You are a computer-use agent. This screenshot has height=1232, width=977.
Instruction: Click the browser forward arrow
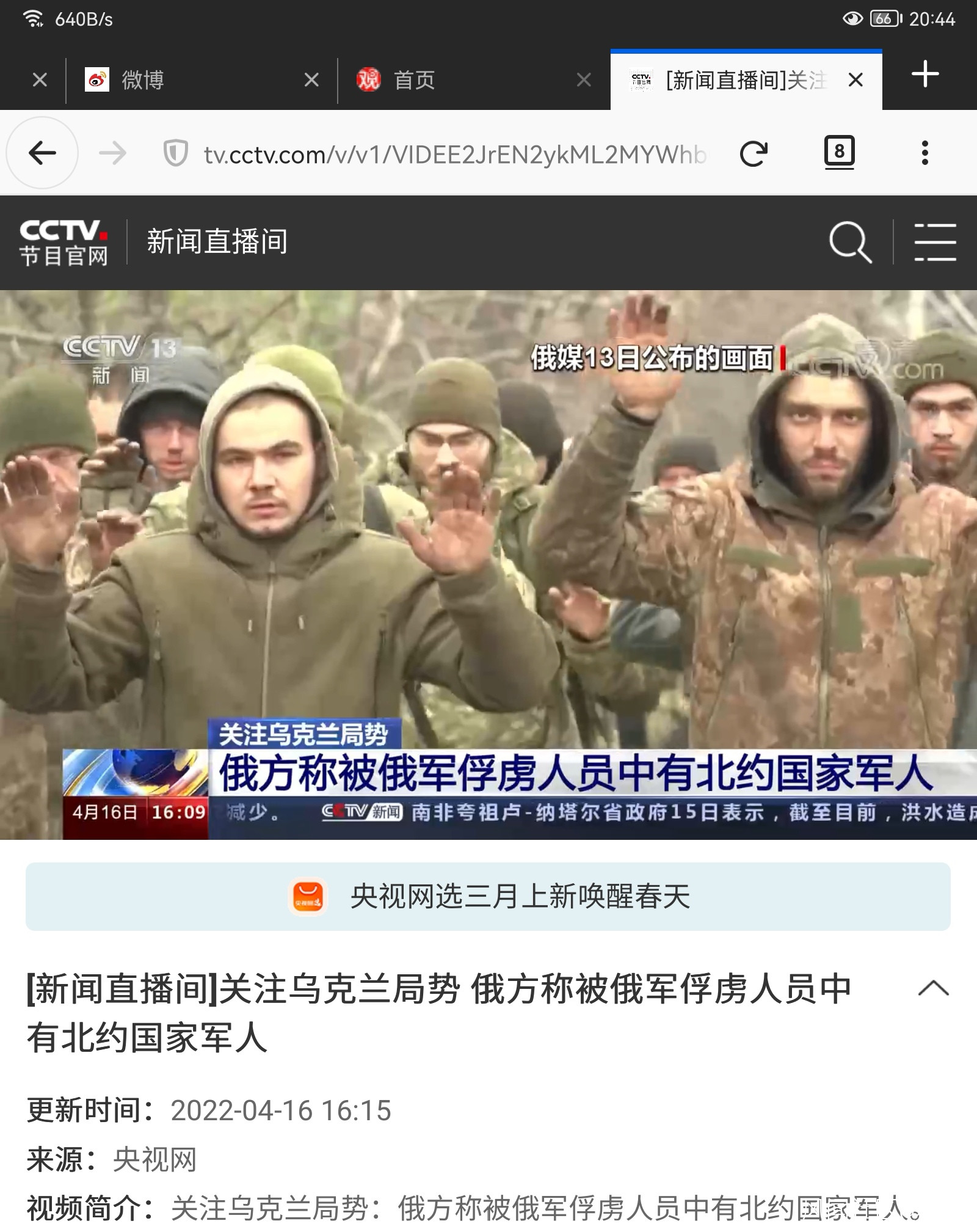tap(113, 153)
